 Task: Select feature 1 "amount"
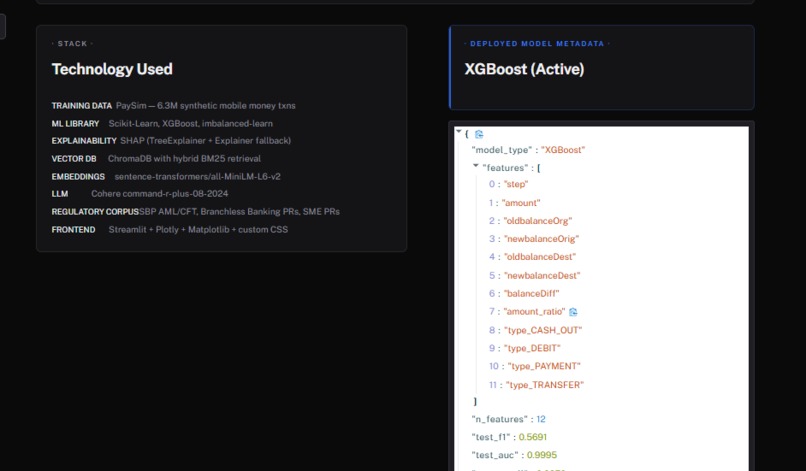pyautogui.click(x=521, y=203)
